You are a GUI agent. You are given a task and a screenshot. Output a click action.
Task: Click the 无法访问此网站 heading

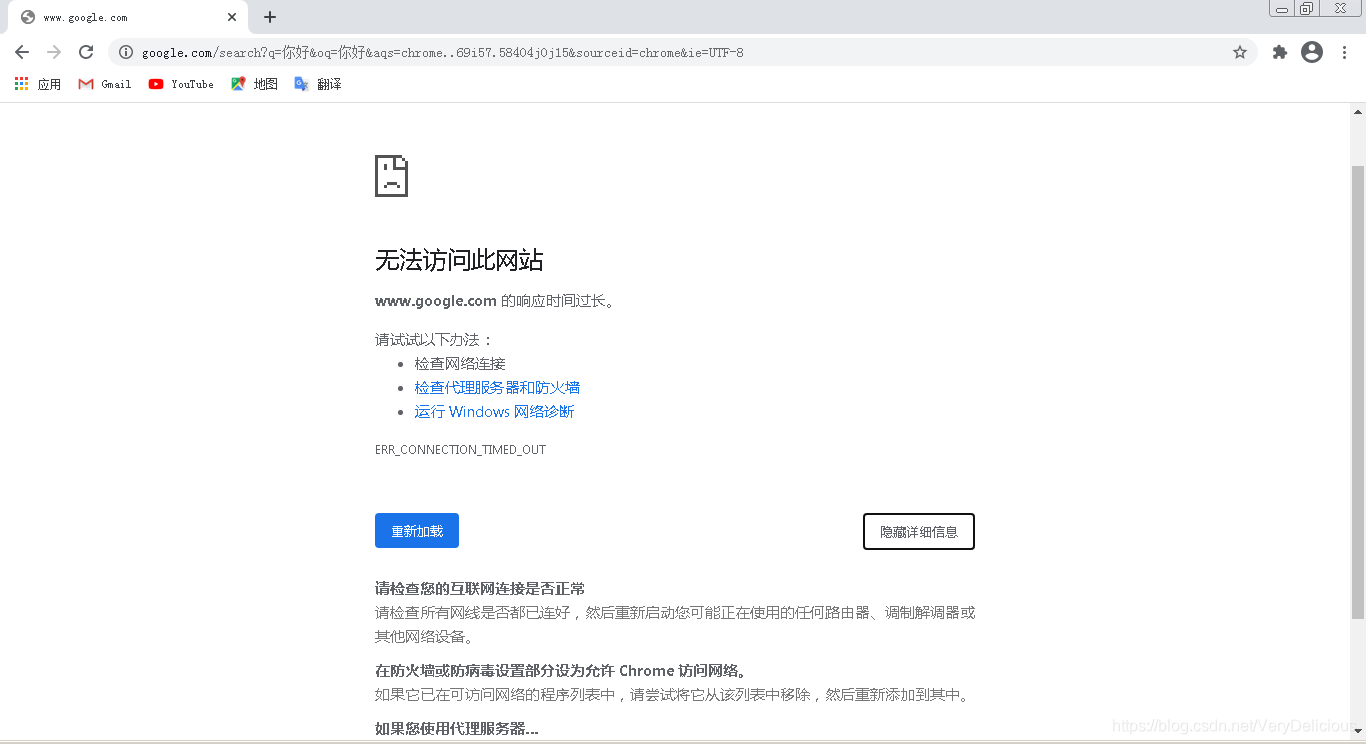[459, 261]
